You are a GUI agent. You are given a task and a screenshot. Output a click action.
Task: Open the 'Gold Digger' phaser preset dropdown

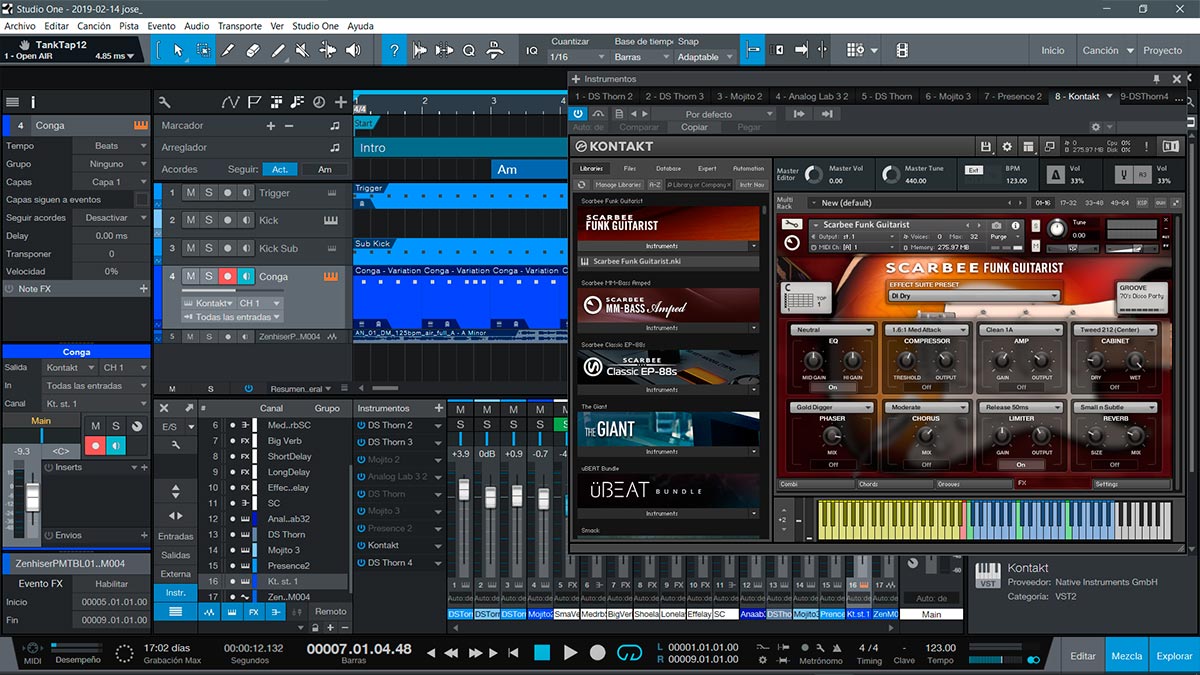point(833,407)
